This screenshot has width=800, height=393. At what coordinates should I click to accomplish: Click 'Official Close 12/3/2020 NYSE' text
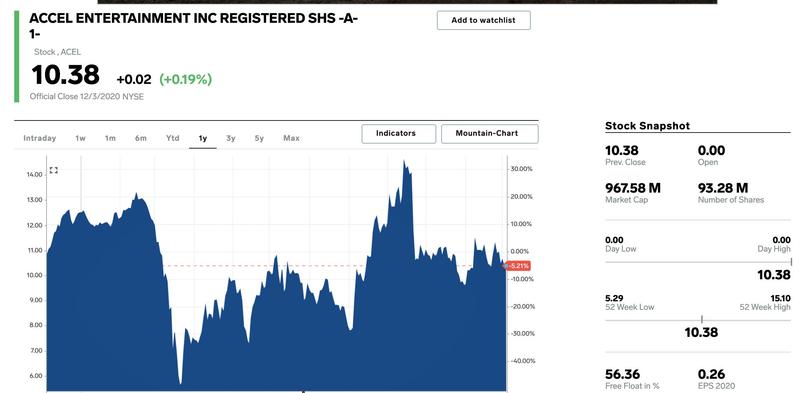pos(87,96)
